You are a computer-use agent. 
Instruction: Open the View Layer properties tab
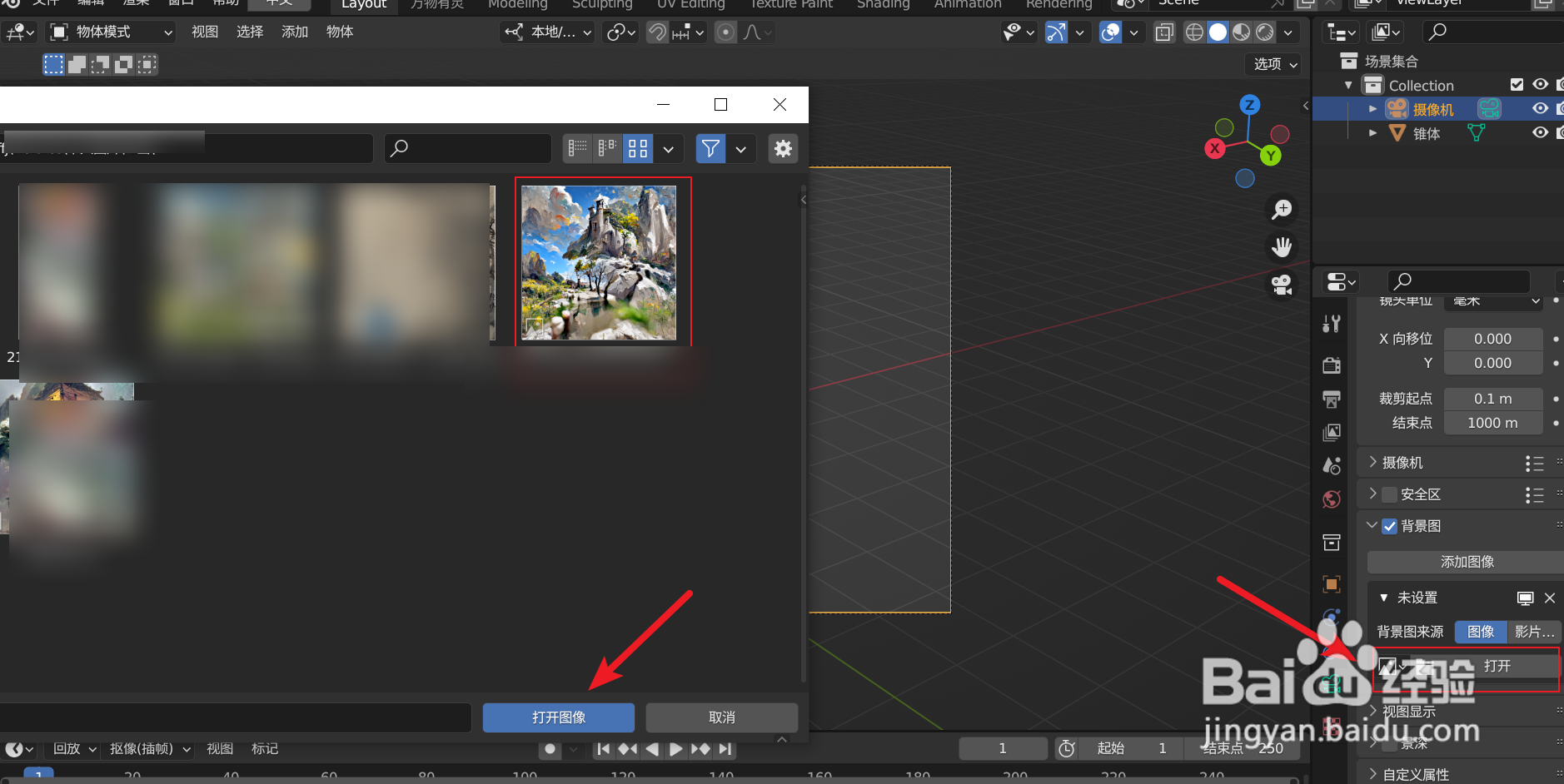(x=1332, y=432)
